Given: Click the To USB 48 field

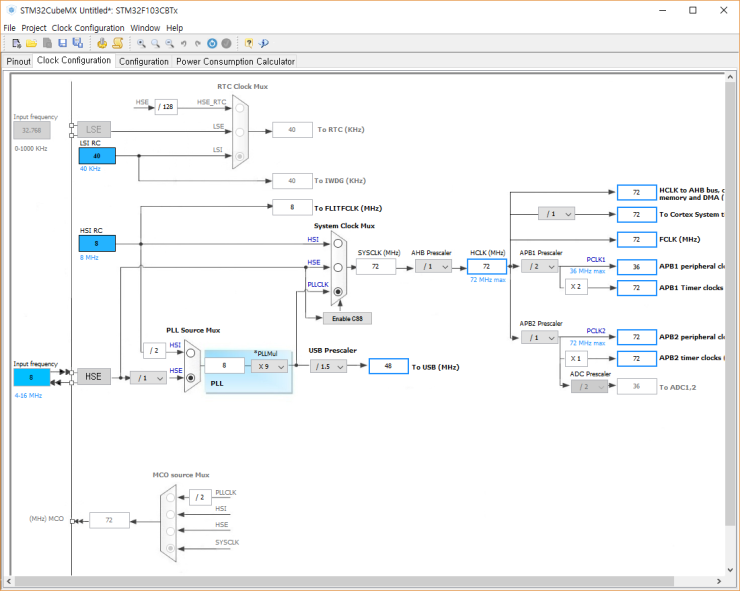Looking at the screenshot, I should click(388, 366).
